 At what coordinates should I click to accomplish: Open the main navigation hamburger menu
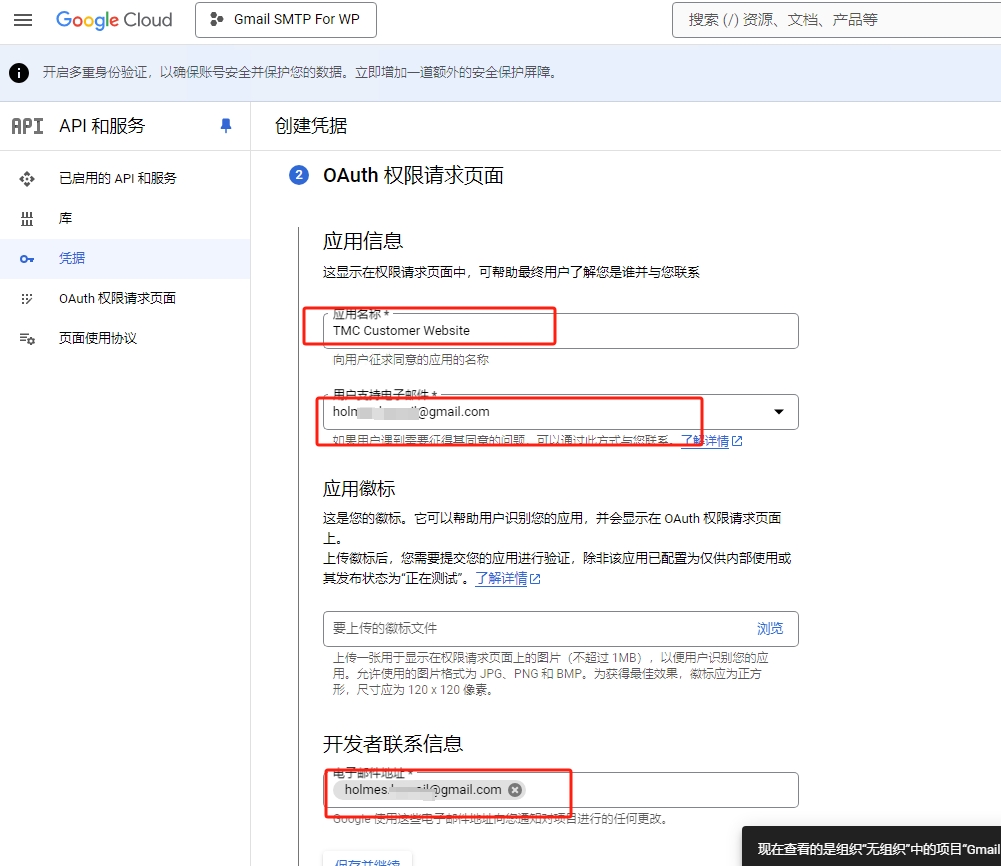23,20
